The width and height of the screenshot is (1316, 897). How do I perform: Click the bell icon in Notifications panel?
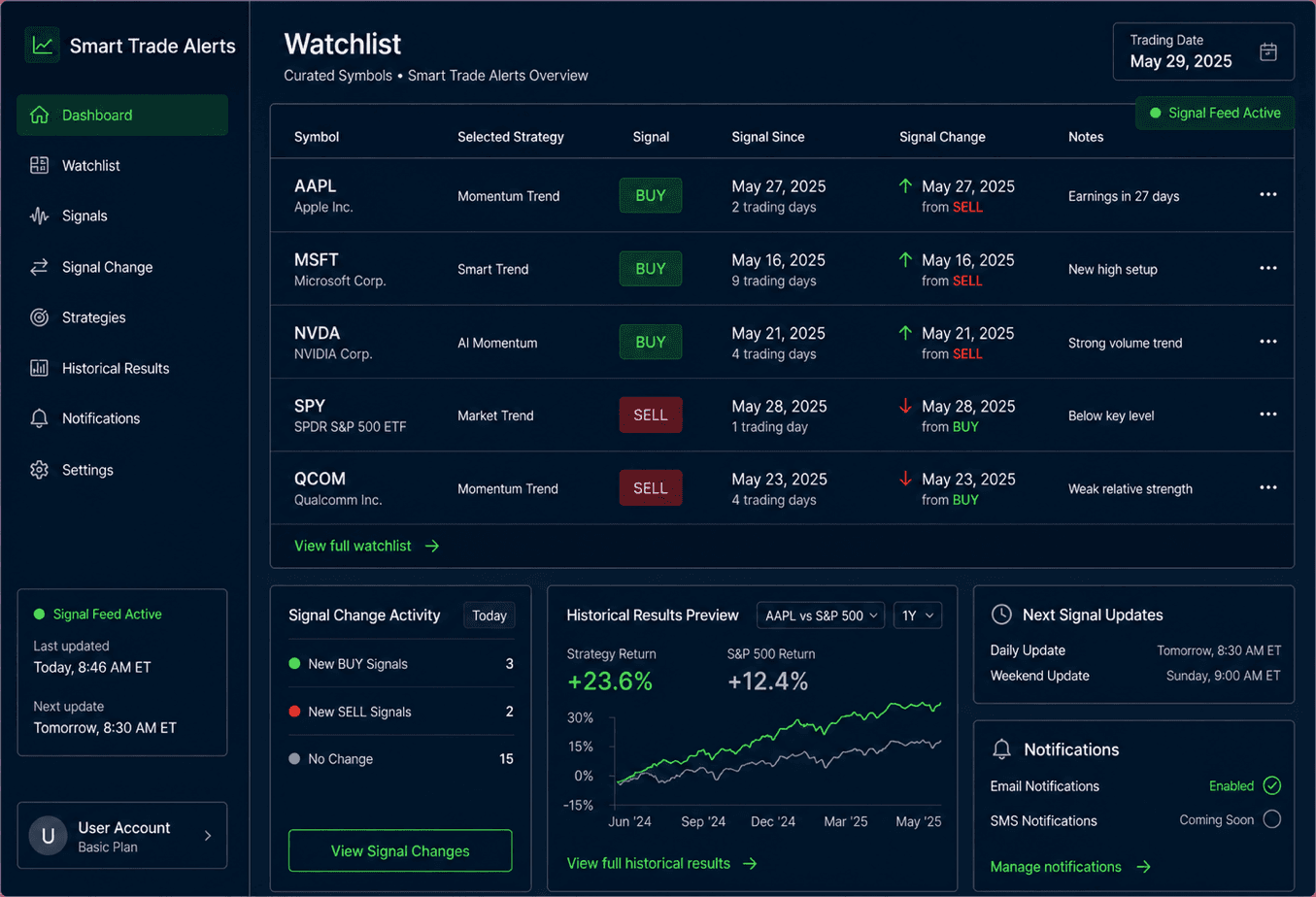click(x=1001, y=749)
